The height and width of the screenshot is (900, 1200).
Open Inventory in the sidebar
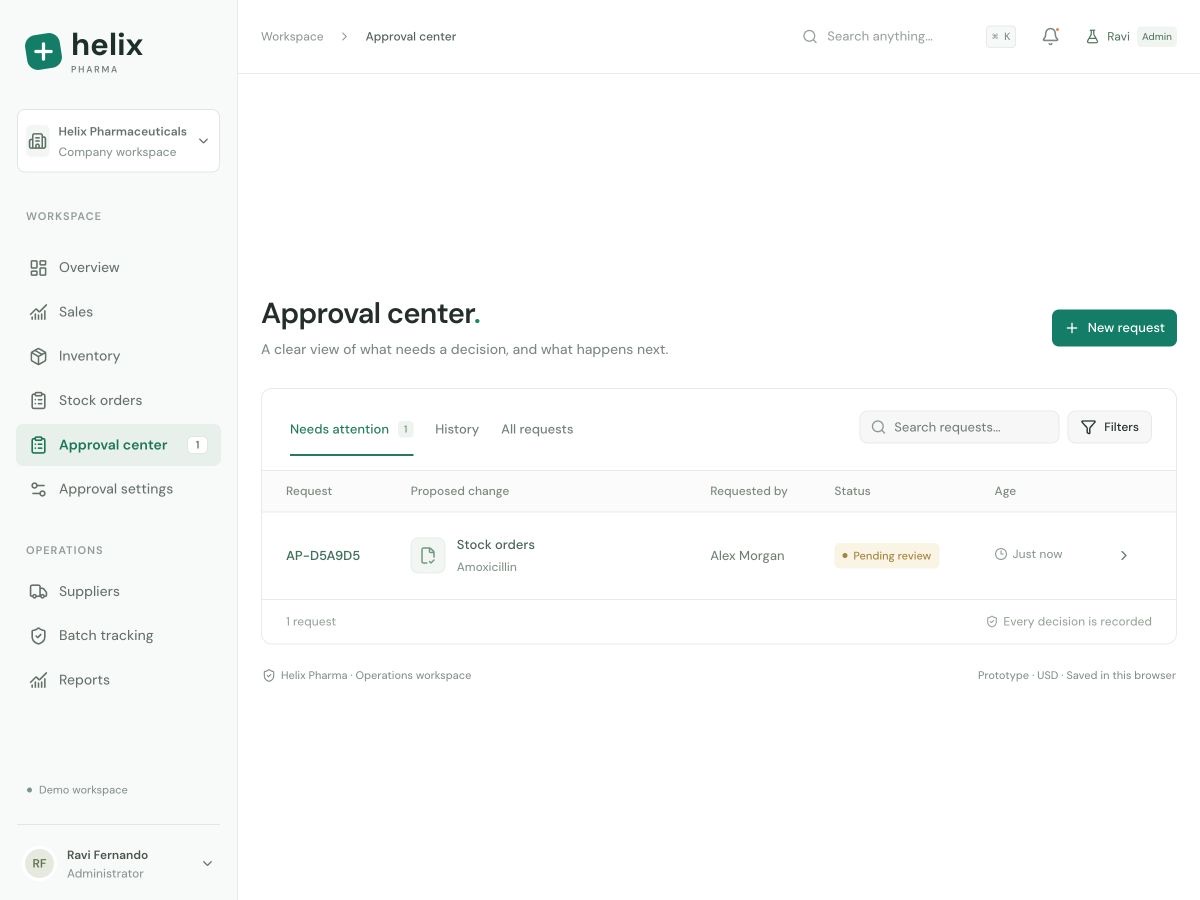pyautogui.click(x=118, y=356)
